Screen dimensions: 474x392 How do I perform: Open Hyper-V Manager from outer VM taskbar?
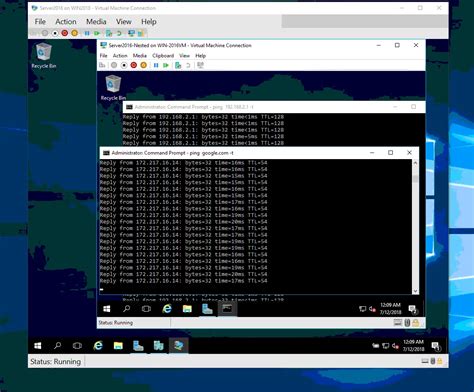click(x=158, y=346)
